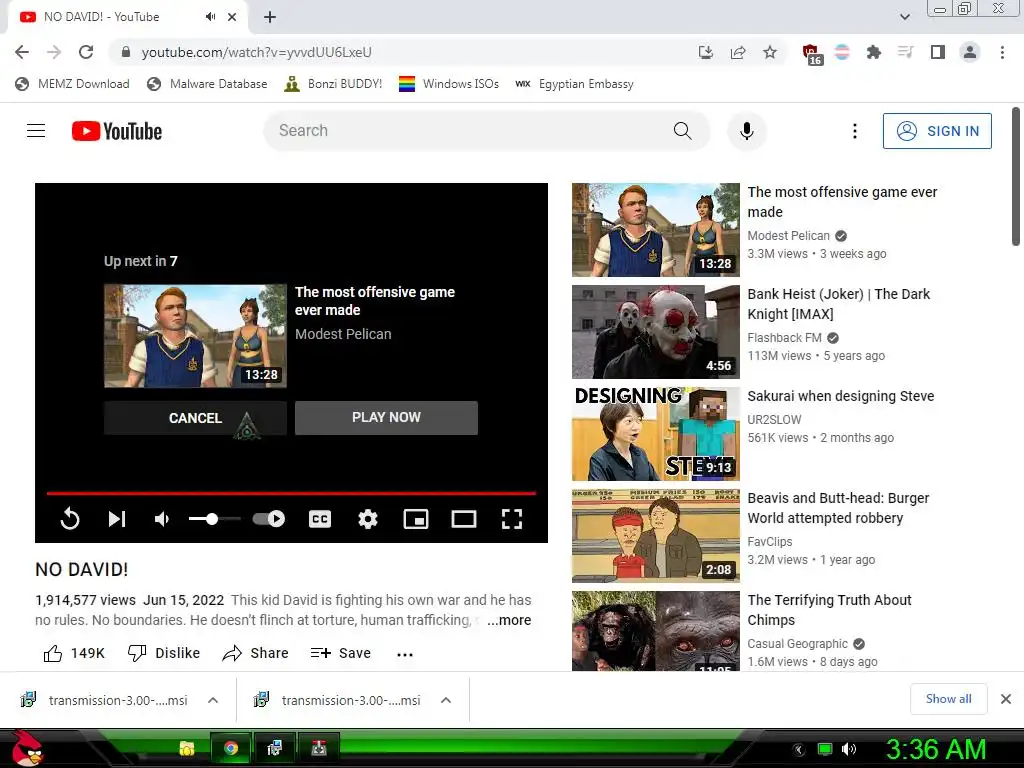
Task: Enable miniplayer mode
Action: tap(416, 519)
